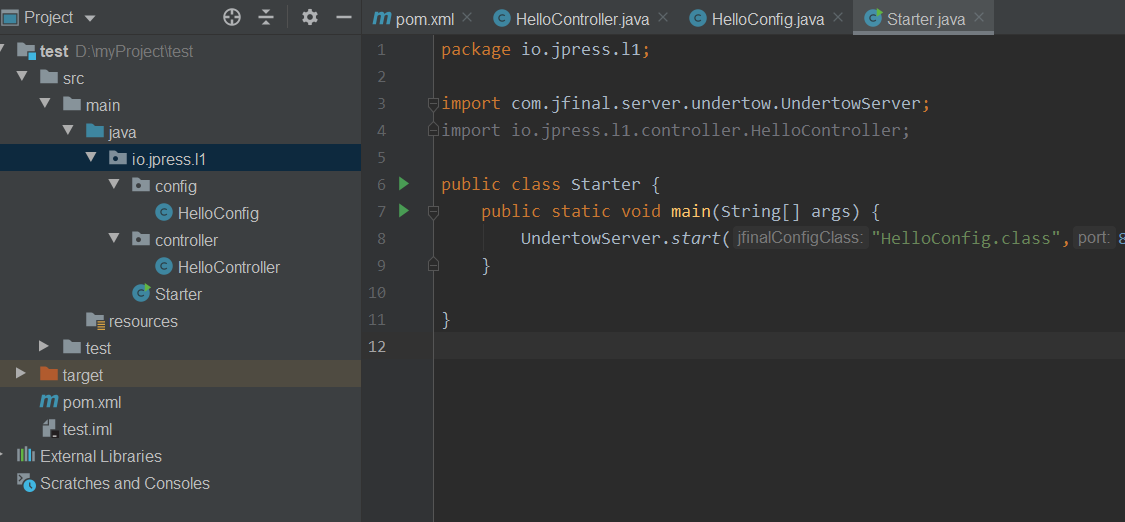Image resolution: width=1125 pixels, height=522 pixels.
Task: Click the jfinalConfigClass parameter hint
Action: pos(800,239)
